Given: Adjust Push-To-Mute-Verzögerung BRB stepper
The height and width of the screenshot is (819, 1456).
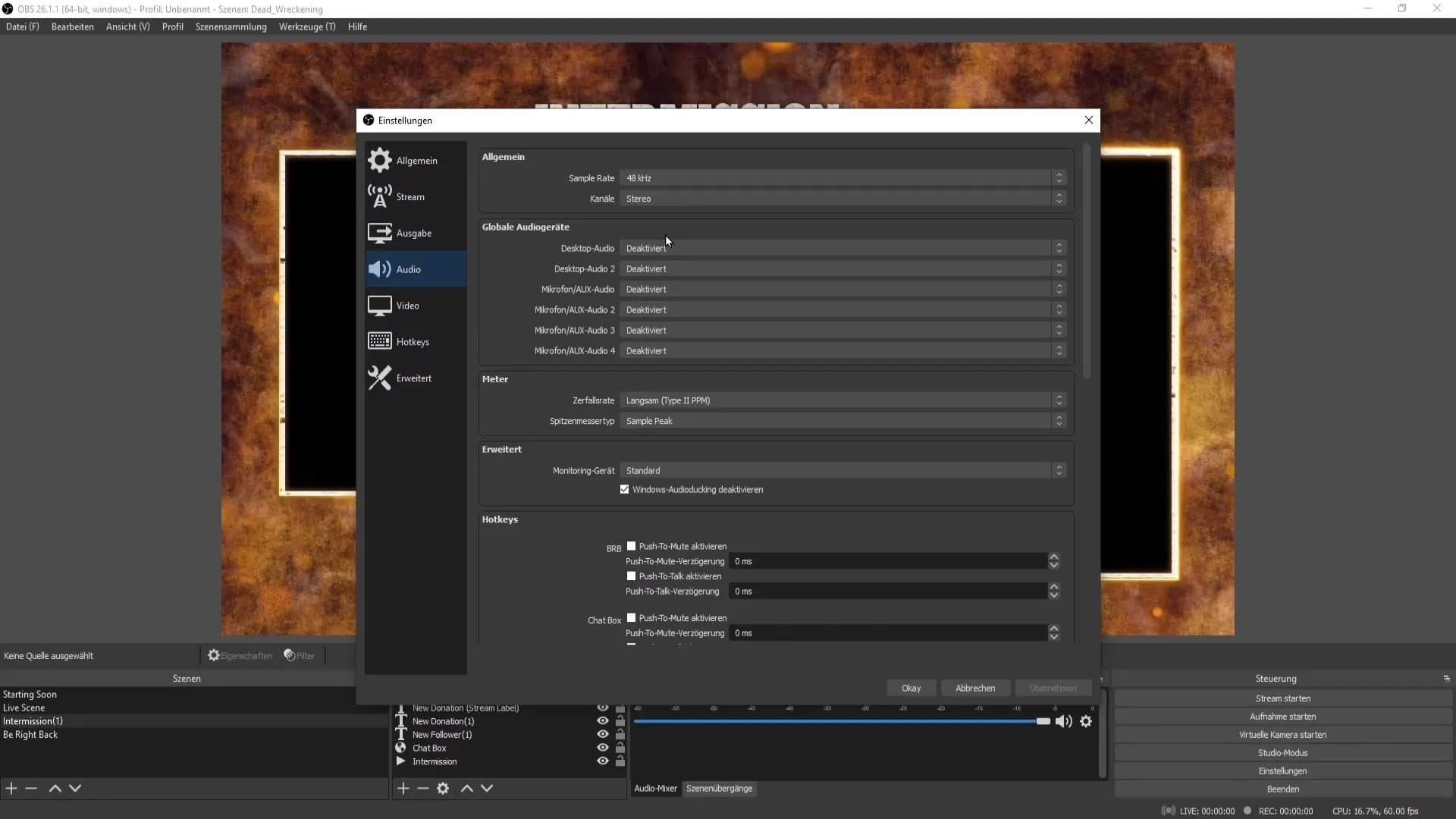Looking at the screenshot, I should [1054, 561].
